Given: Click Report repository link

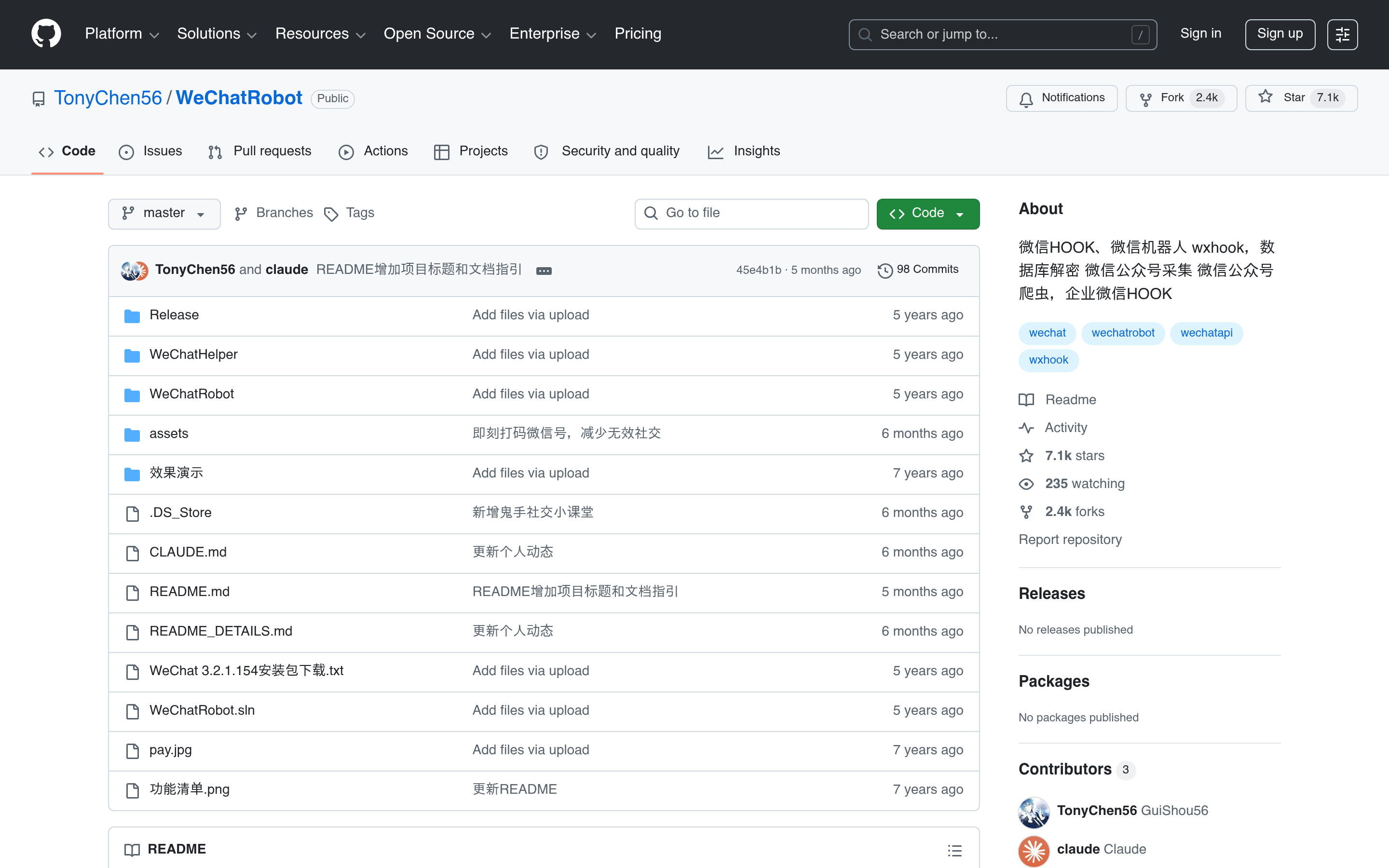Looking at the screenshot, I should pyautogui.click(x=1070, y=540).
